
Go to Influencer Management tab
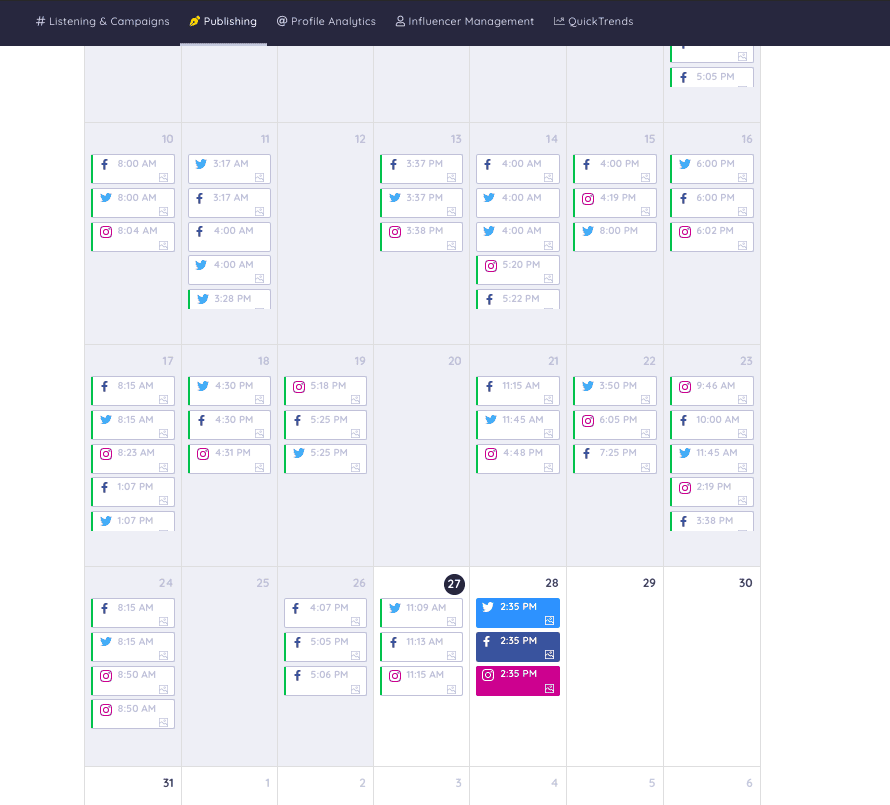[464, 22]
